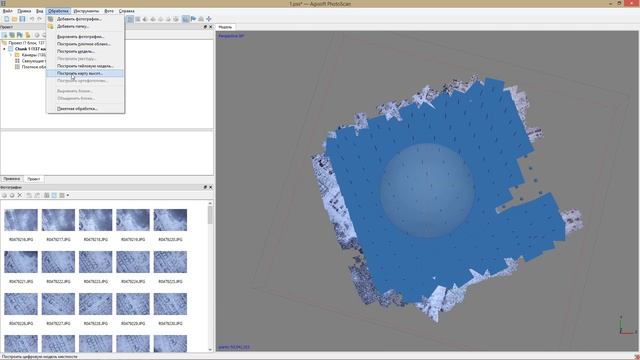Choose Выровнять фотографии... menu entry

click(85, 37)
